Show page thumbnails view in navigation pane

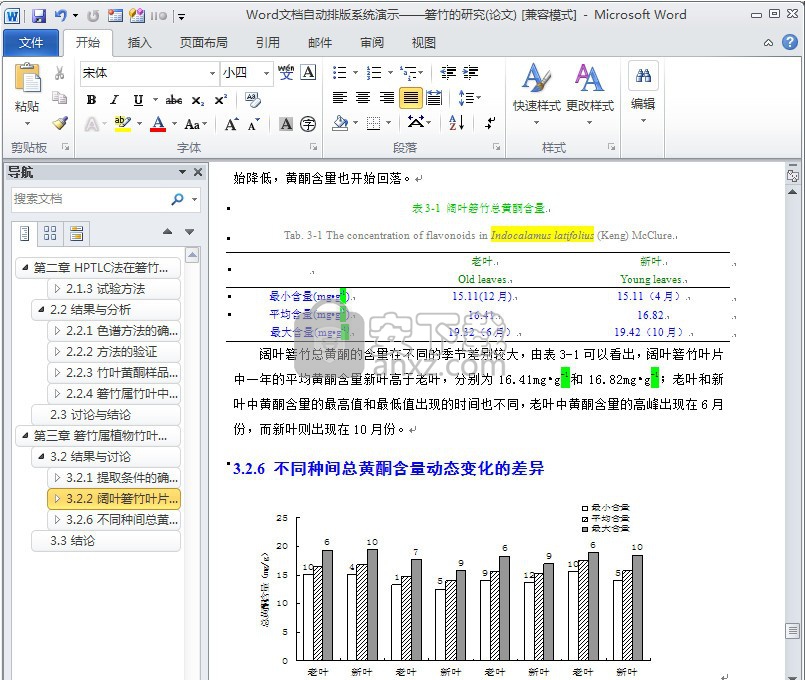[x=50, y=234]
